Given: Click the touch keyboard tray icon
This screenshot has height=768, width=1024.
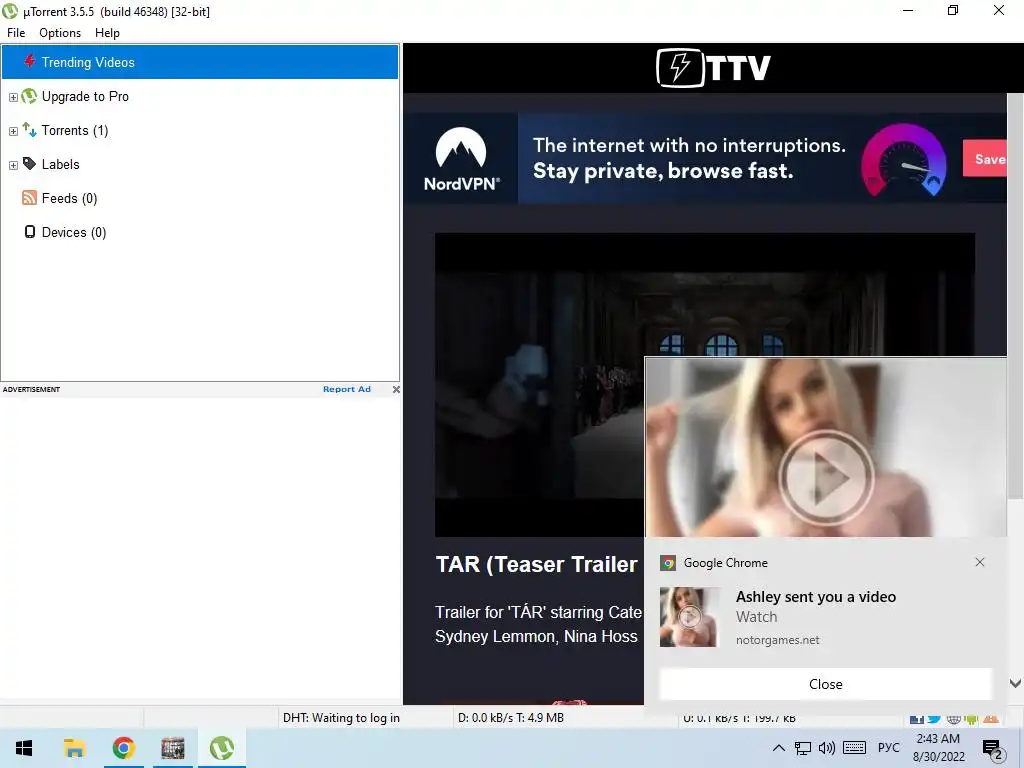Looking at the screenshot, I should click(x=854, y=748).
